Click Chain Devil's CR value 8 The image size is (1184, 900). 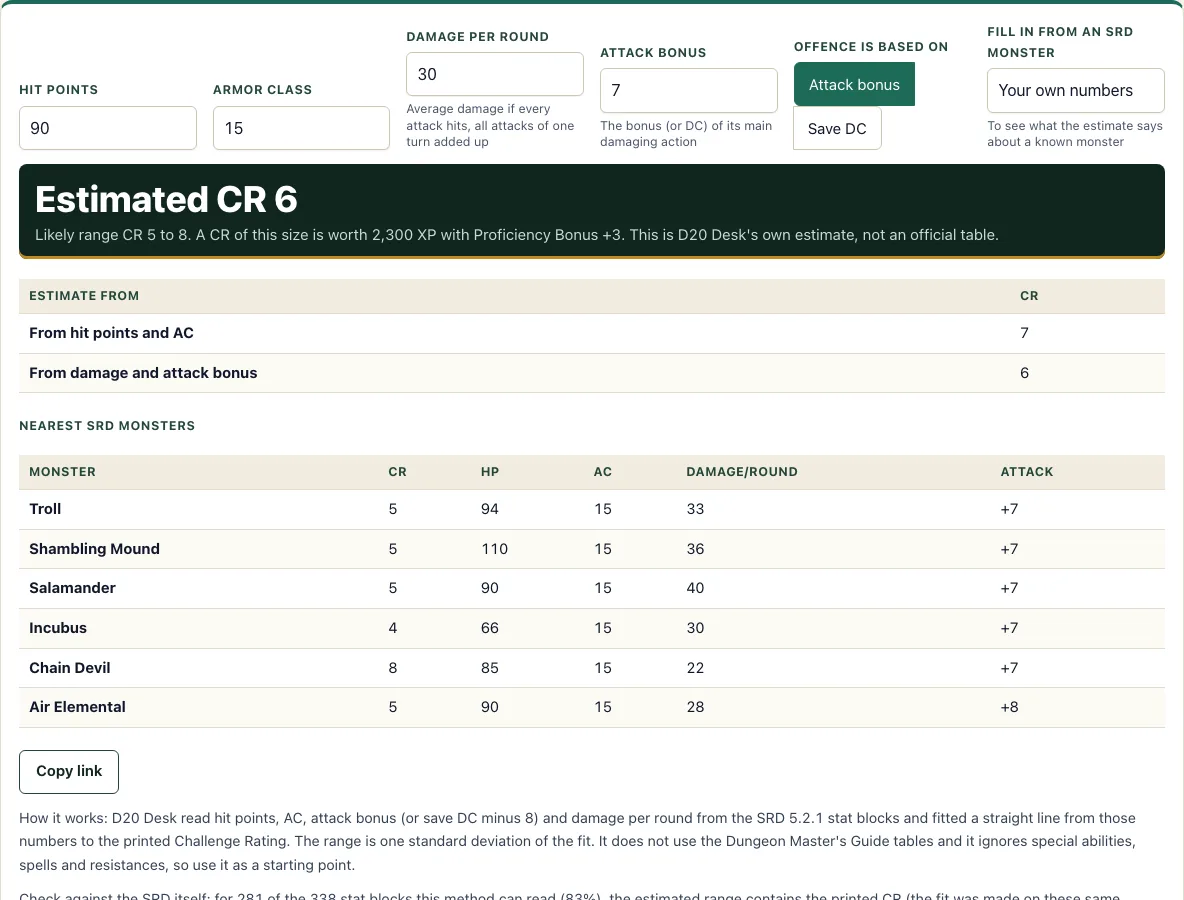pyautogui.click(x=393, y=668)
